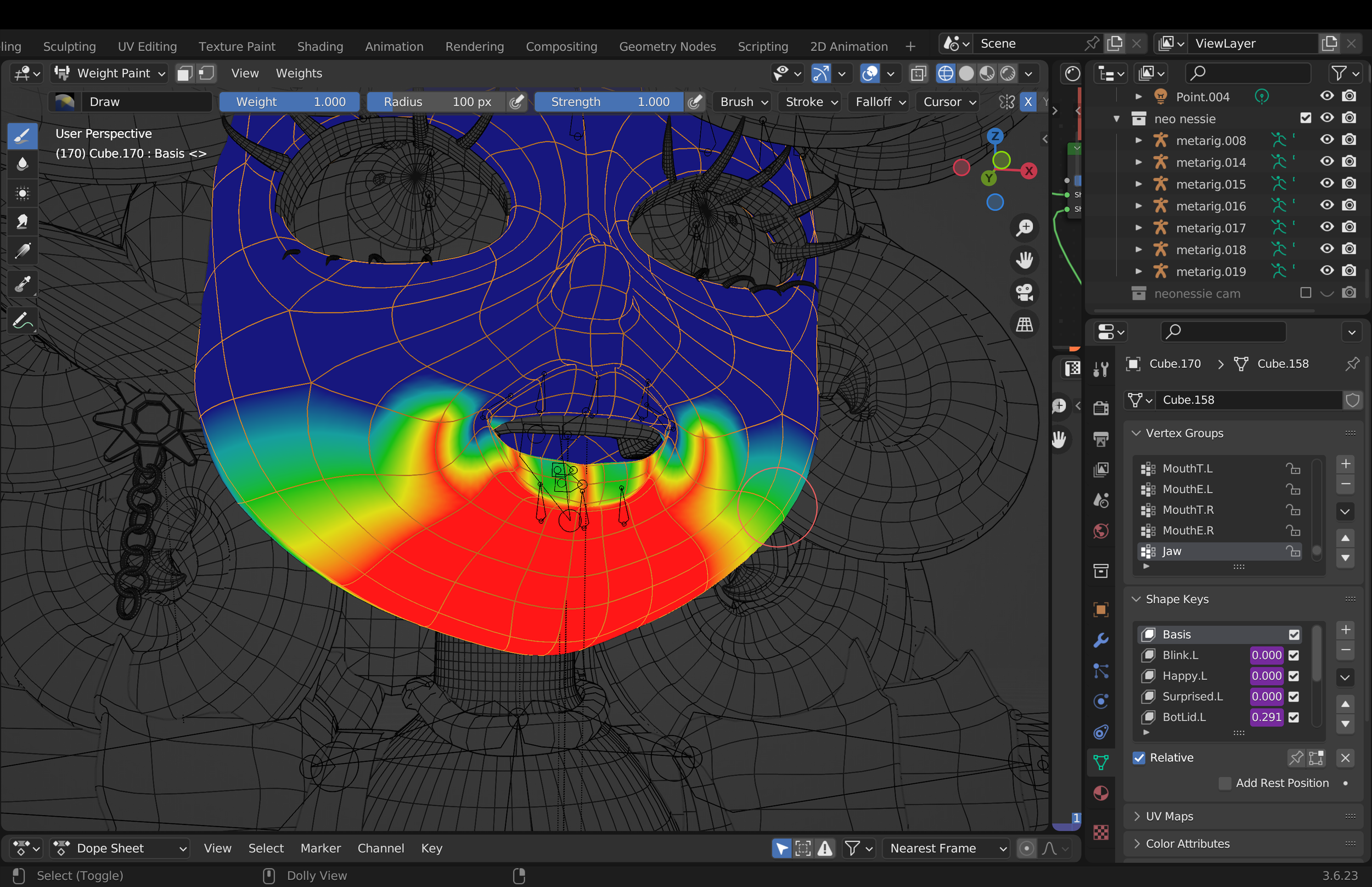Open the Physics properties tab
1372x887 pixels.
(x=1100, y=701)
